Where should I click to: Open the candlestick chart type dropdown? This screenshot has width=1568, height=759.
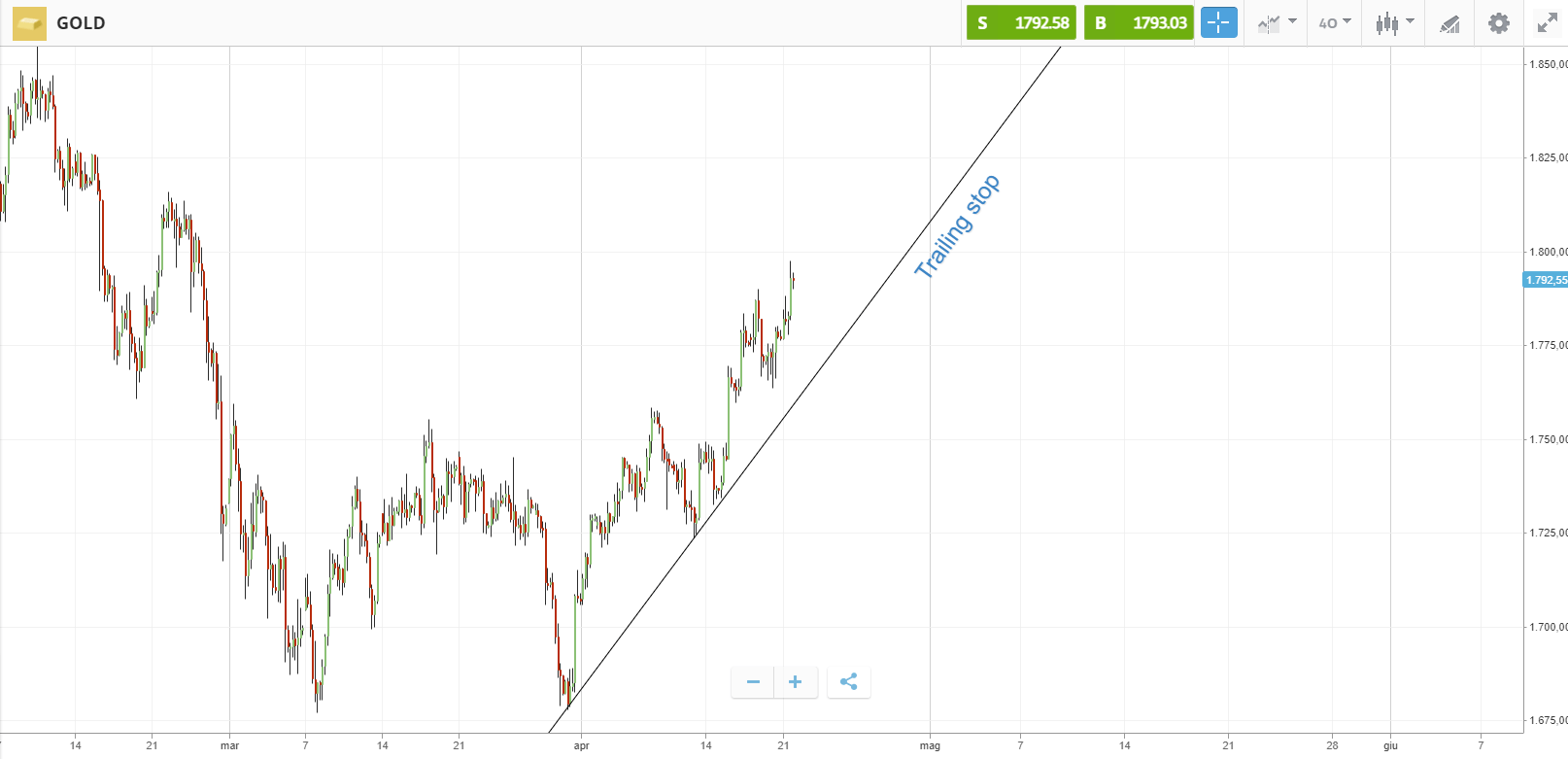1394,22
